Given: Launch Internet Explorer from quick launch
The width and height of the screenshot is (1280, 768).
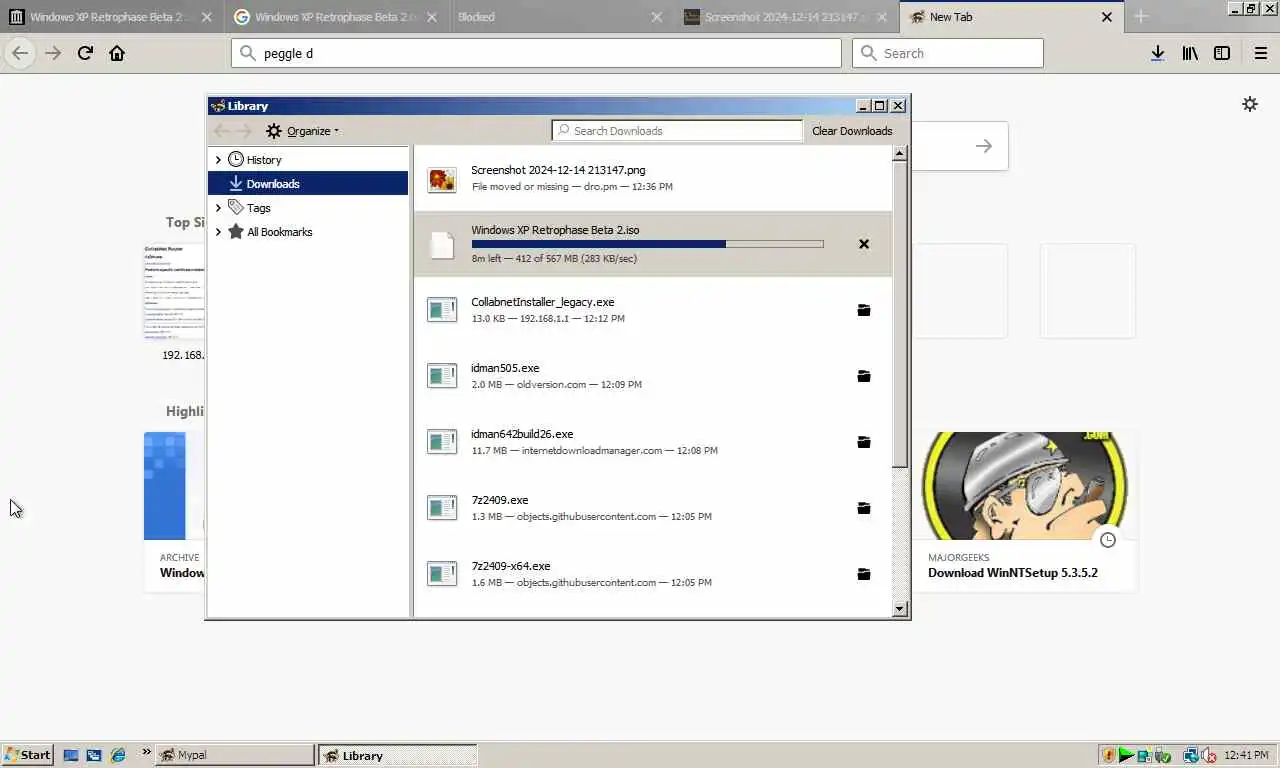Looking at the screenshot, I should coord(117,755).
